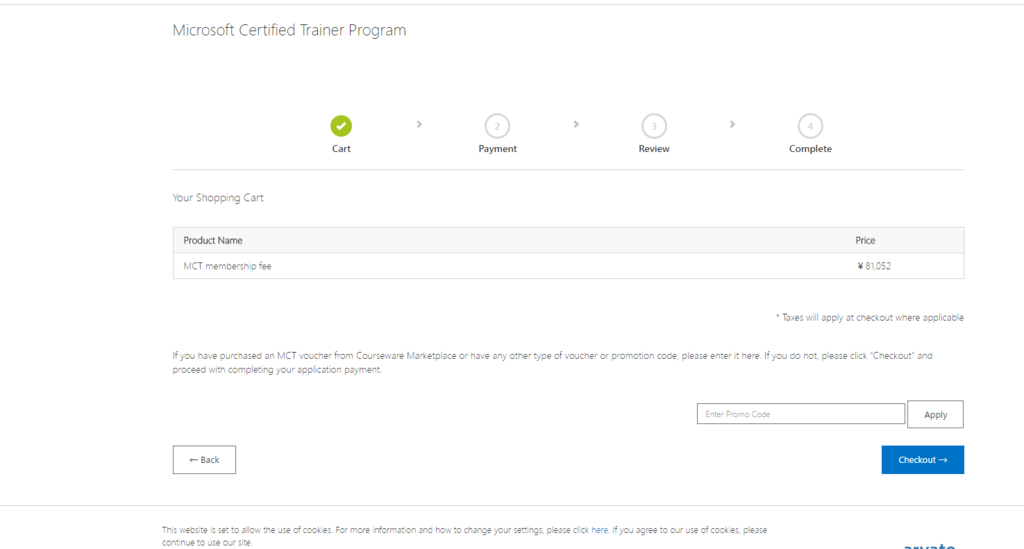The width and height of the screenshot is (1024, 549).
Task: Click the arrow between Cart and Payment
Action: (419, 124)
